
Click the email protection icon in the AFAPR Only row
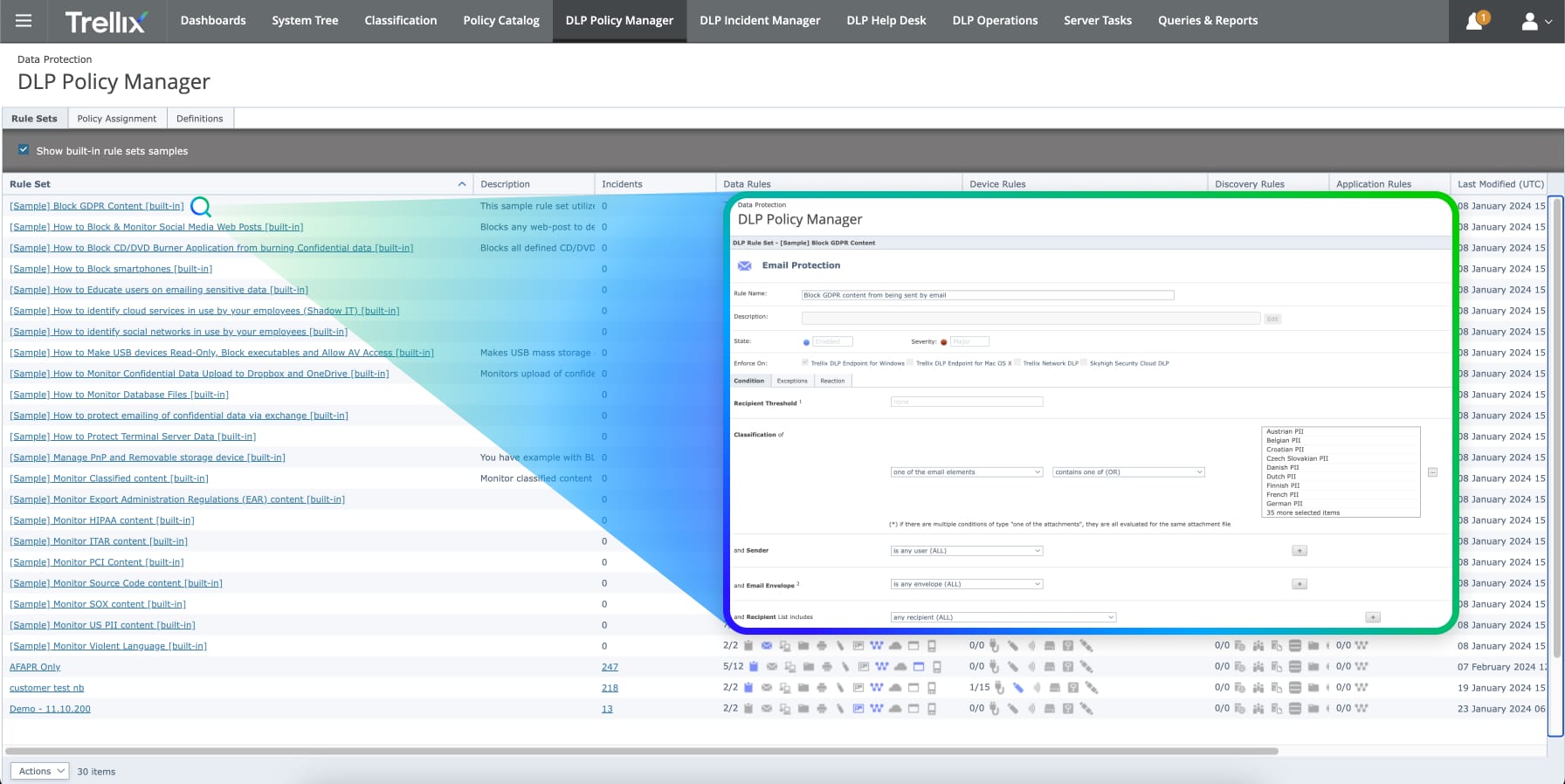(x=772, y=667)
